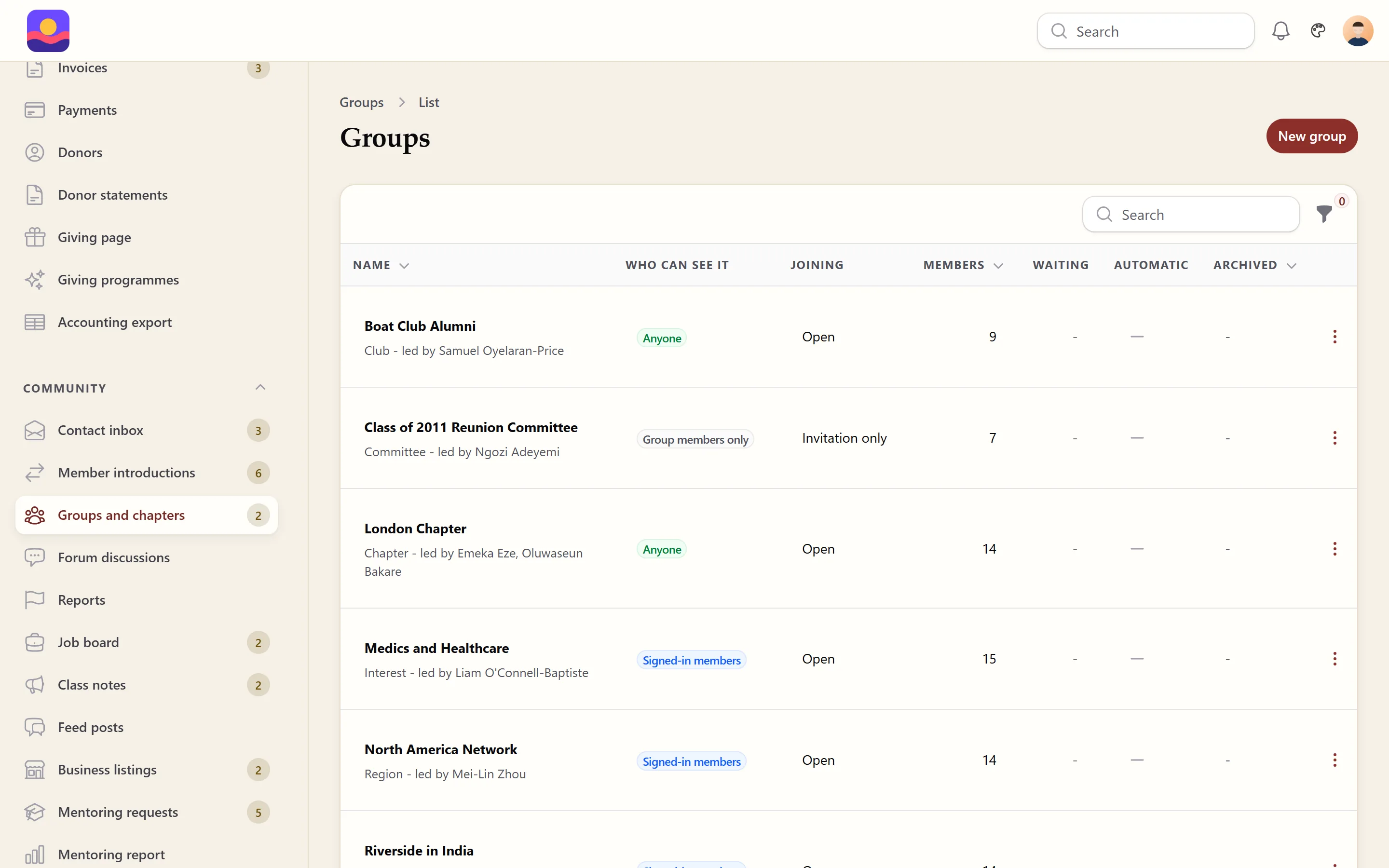Click the Reports flag icon

click(x=34, y=600)
